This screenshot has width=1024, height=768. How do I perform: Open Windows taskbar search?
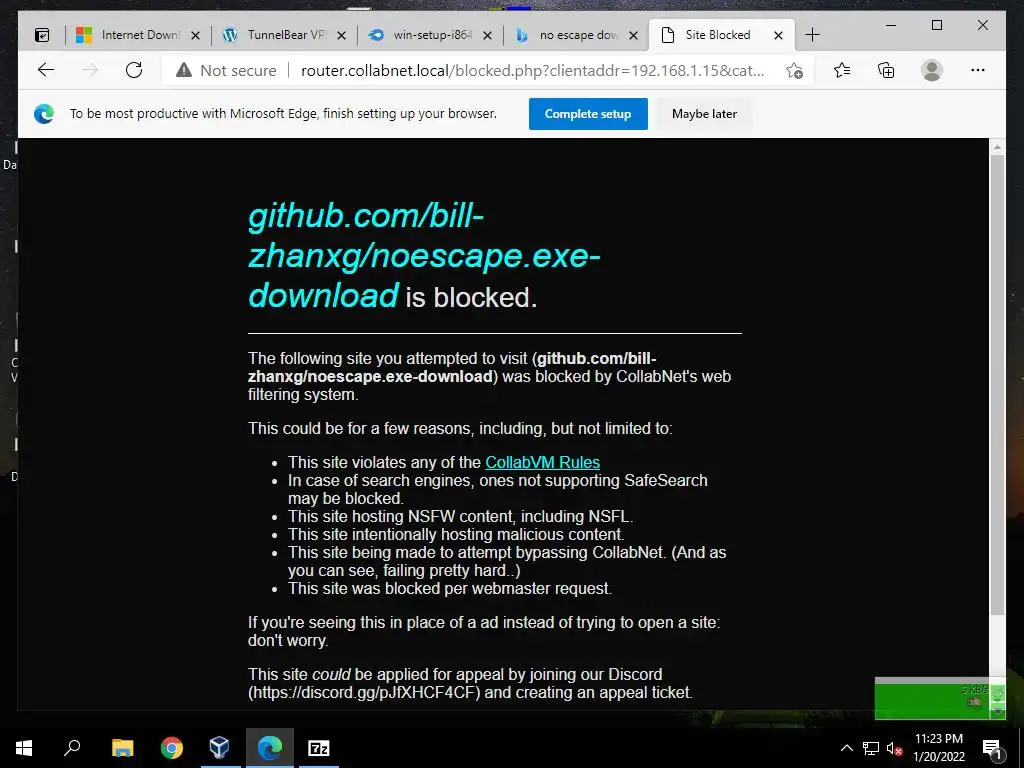[x=72, y=748]
